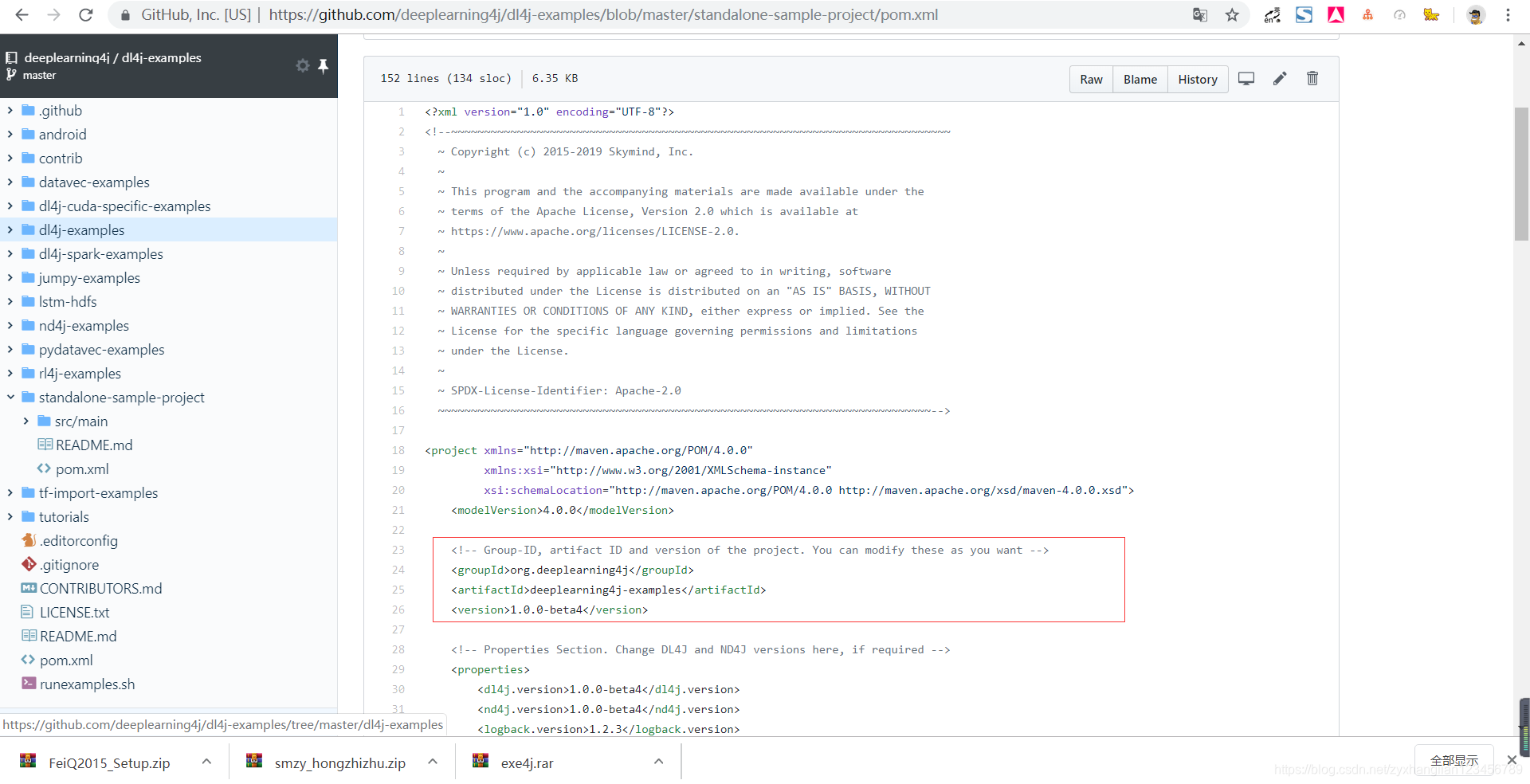Click line number 18 in code

pos(398,450)
